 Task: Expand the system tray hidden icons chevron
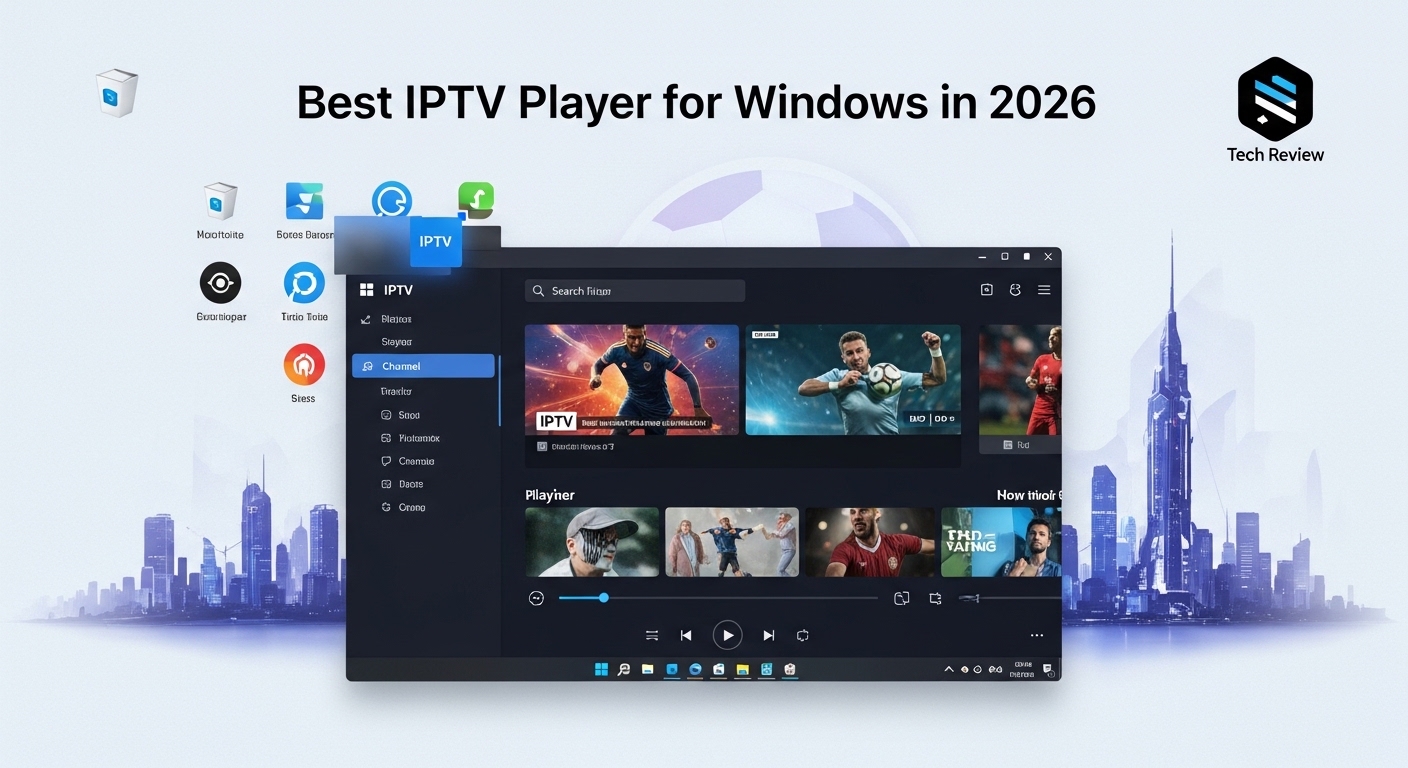coord(949,669)
